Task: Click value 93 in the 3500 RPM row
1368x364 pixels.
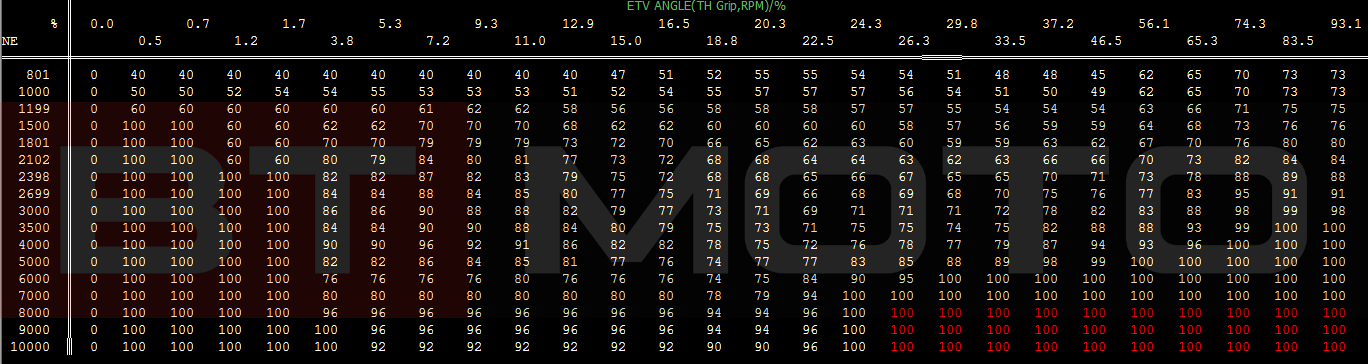Action: 1194,227
